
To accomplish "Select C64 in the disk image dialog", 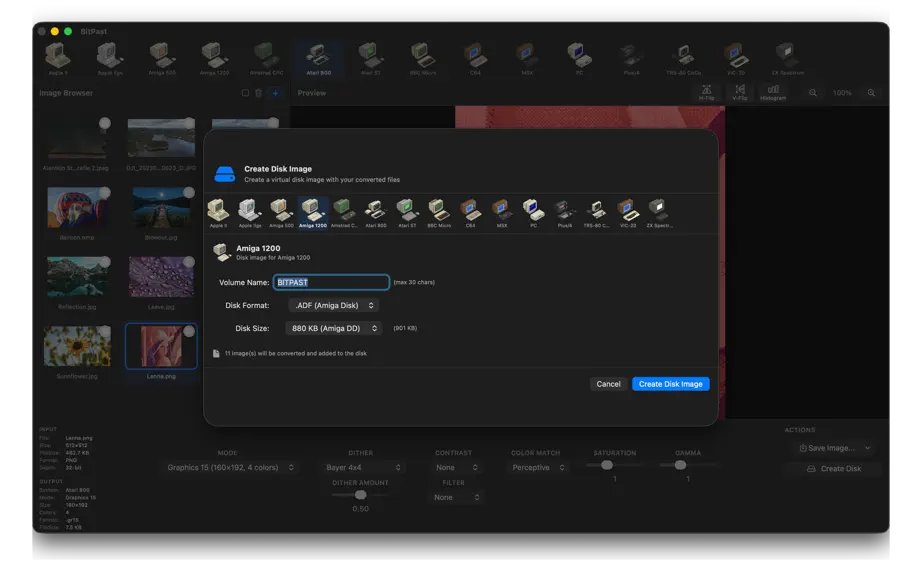I will (x=470, y=213).
